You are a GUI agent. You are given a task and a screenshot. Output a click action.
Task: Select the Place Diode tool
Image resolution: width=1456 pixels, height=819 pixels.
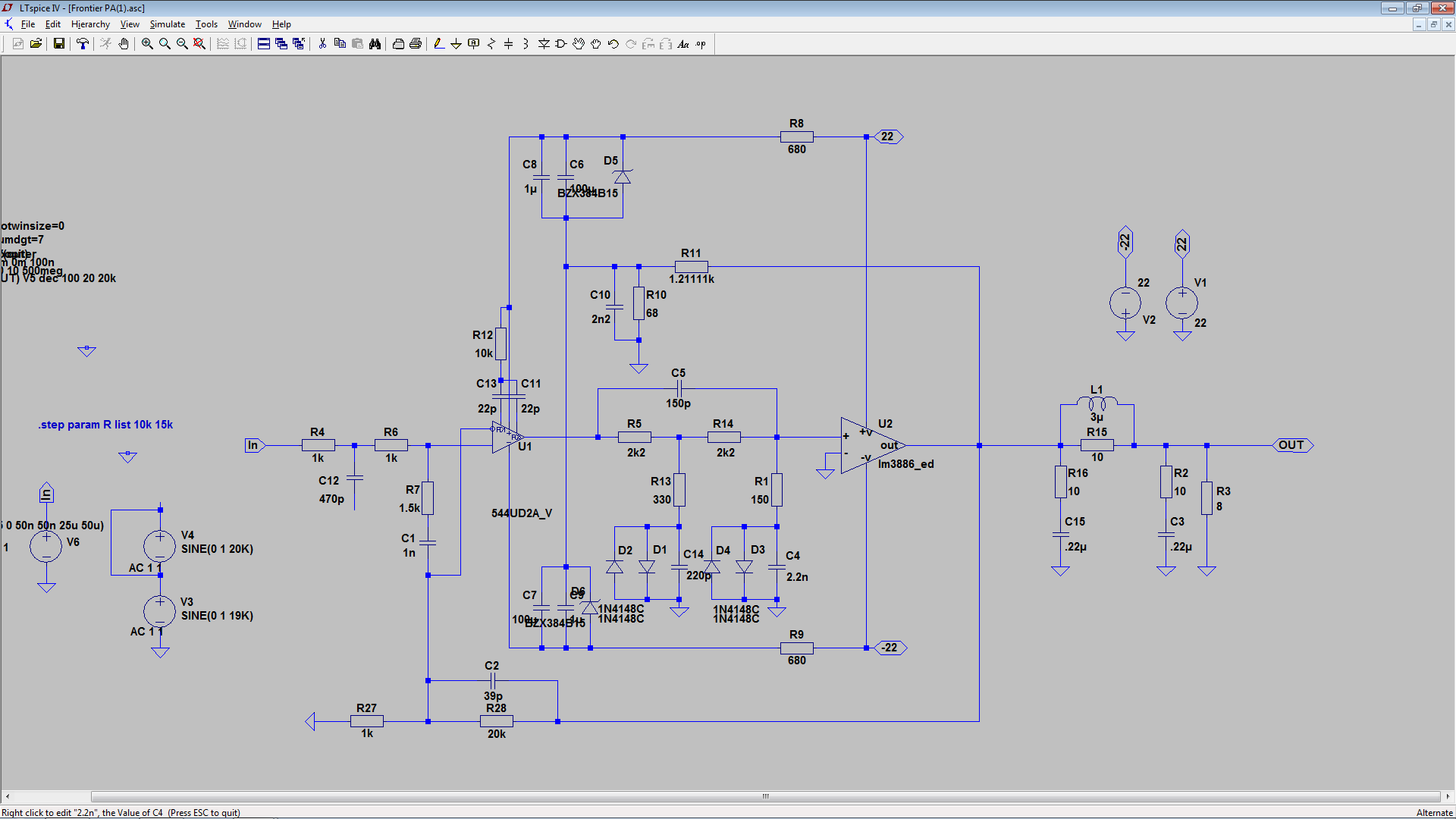click(544, 44)
